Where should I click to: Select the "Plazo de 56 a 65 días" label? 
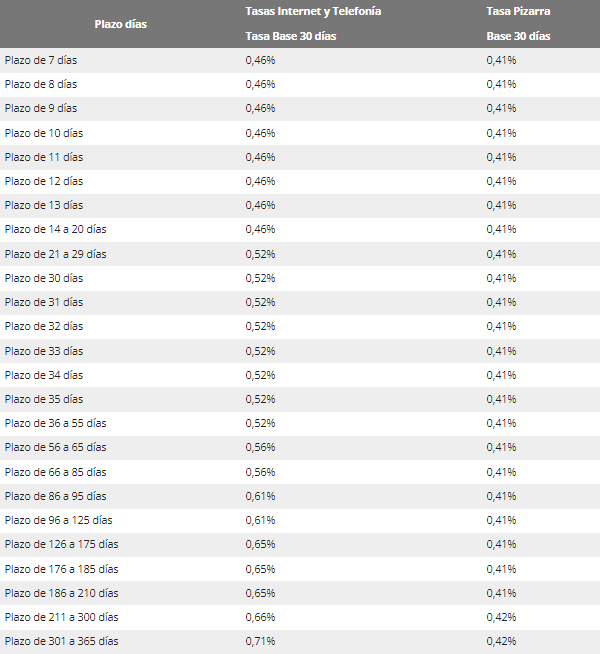click(x=55, y=447)
